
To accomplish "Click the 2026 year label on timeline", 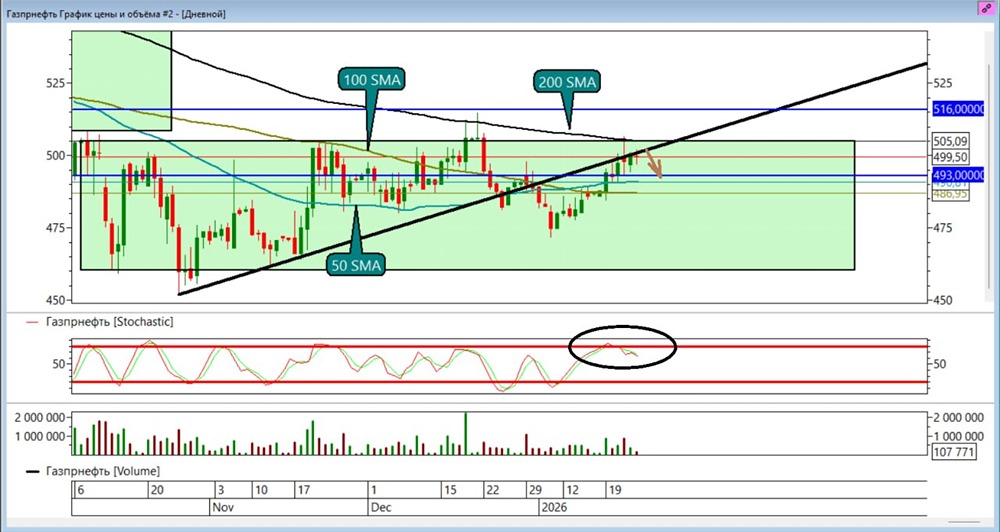I will click(x=553, y=508).
